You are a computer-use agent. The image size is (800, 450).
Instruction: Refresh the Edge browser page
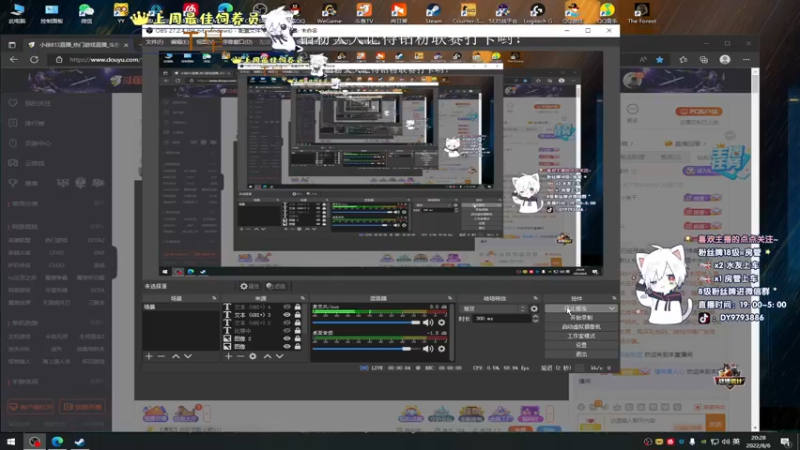click(34, 60)
